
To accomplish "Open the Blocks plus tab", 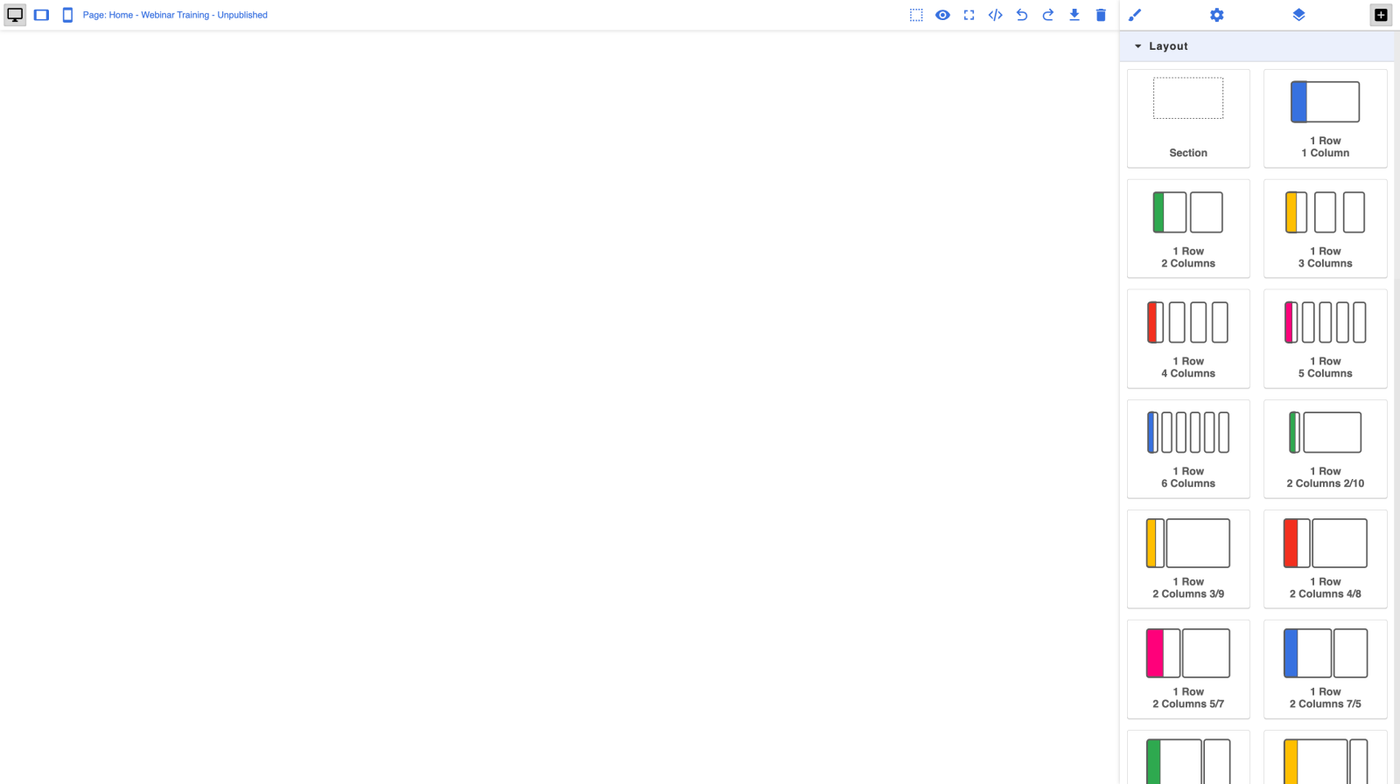I will pos(1381,15).
